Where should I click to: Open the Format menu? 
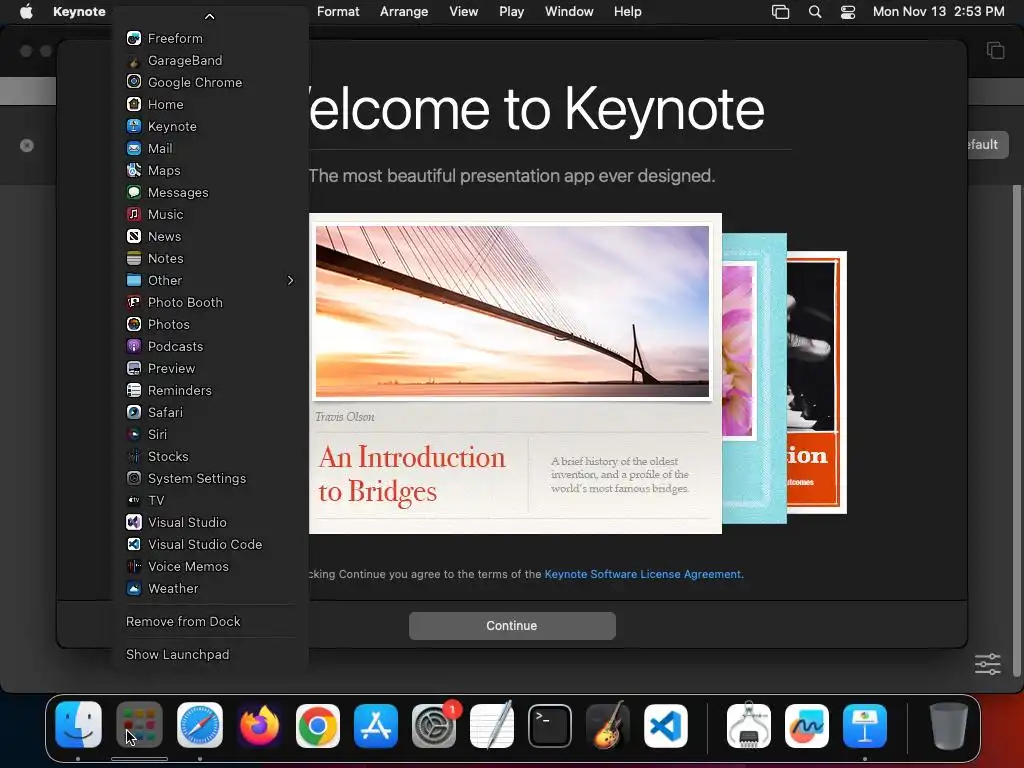click(338, 11)
